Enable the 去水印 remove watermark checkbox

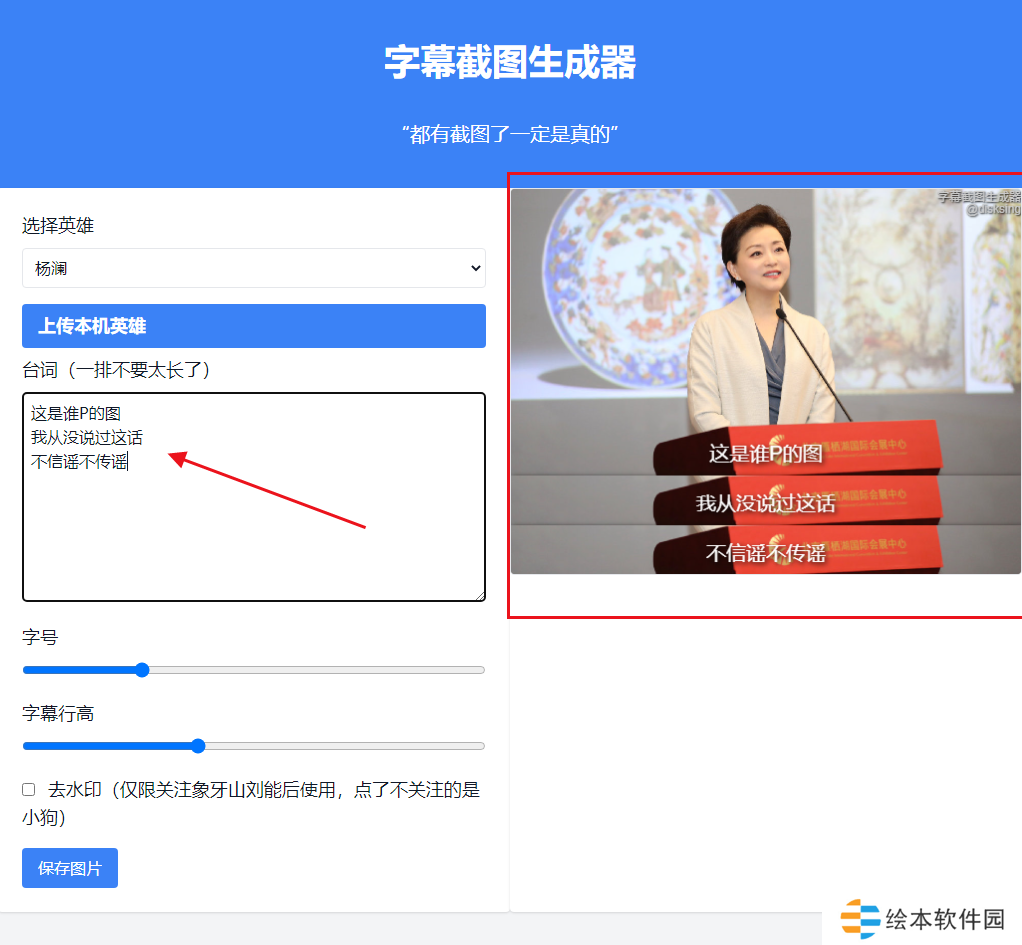(29, 790)
